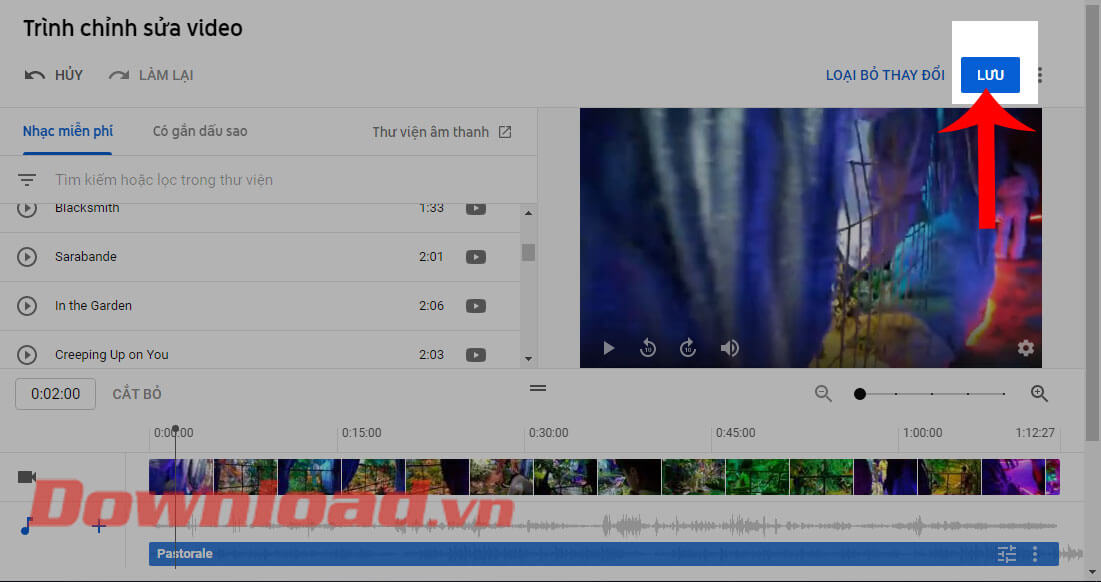Zoom out the timeline
1101x582 pixels.
[823, 394]
